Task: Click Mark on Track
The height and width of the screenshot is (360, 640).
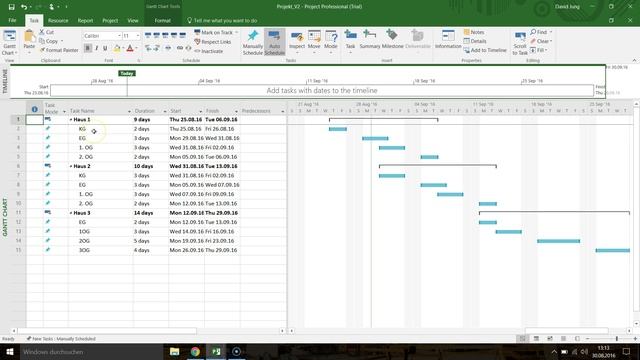Action: (x=213, y=32)
